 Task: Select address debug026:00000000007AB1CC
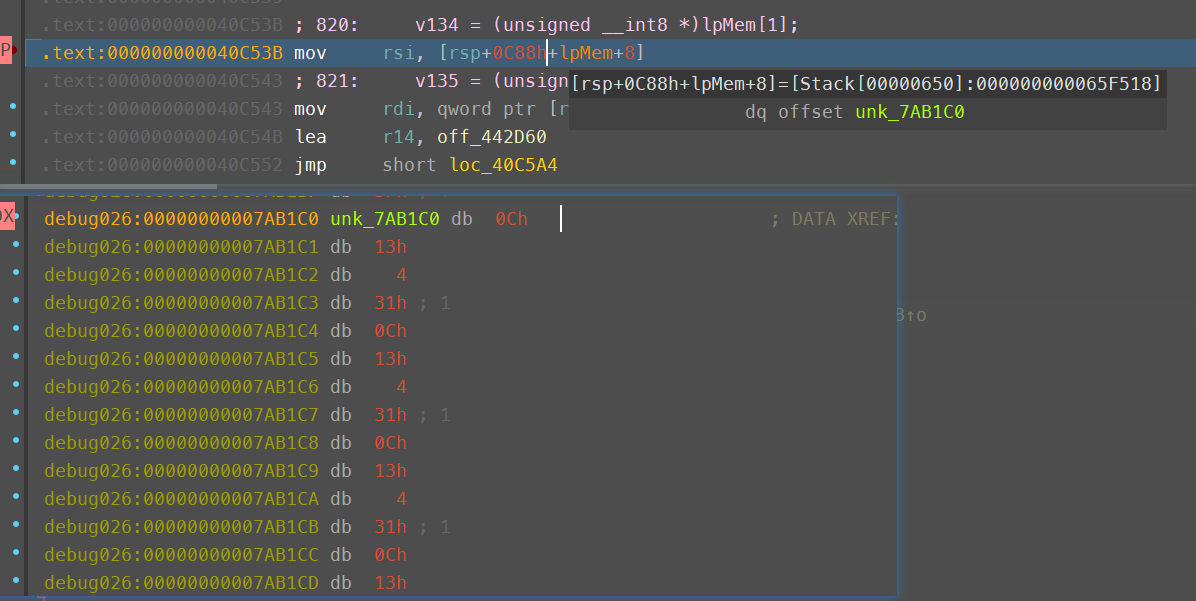point(182,554)
